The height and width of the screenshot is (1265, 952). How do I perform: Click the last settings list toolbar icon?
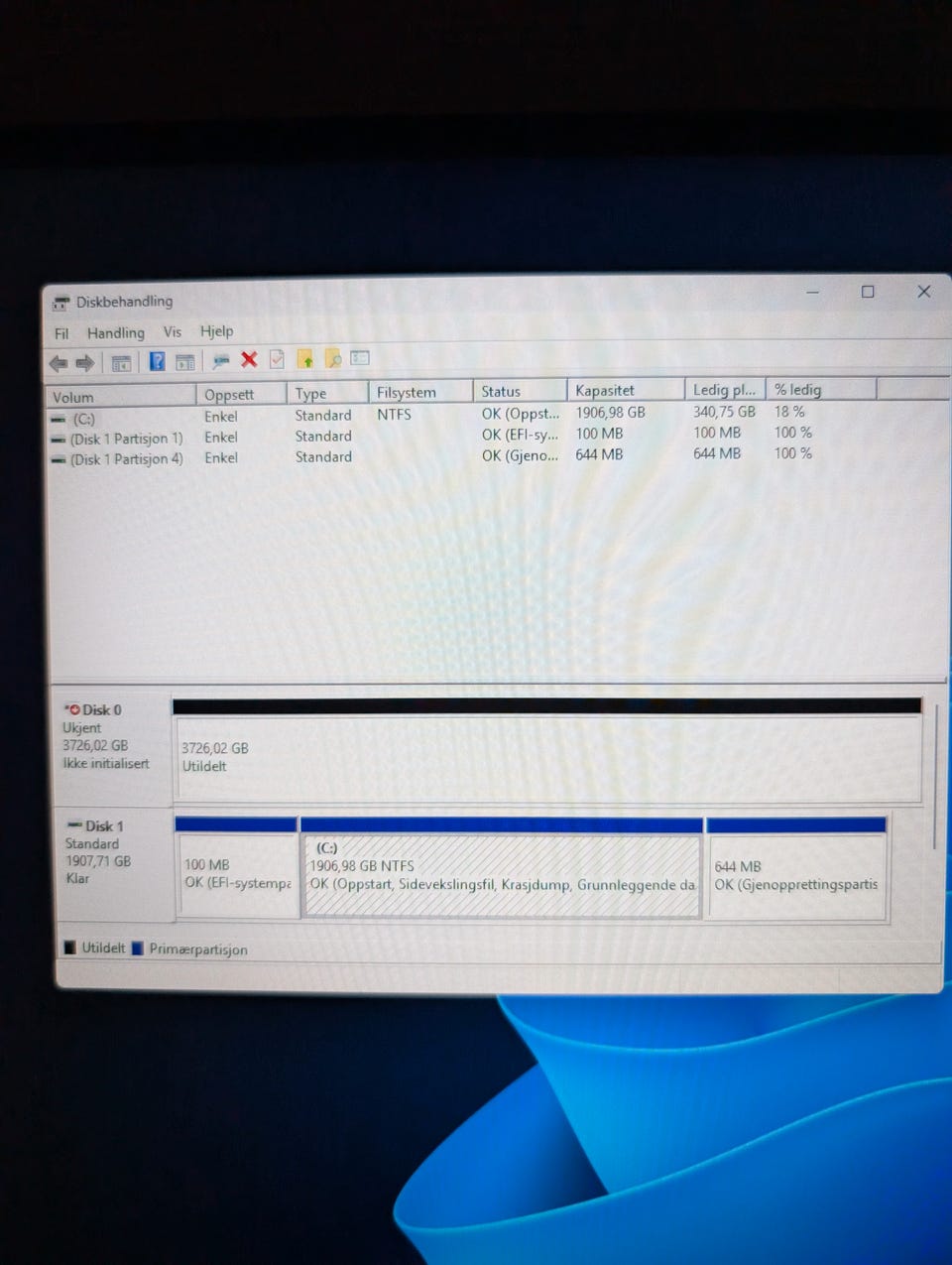click(360, 357)
